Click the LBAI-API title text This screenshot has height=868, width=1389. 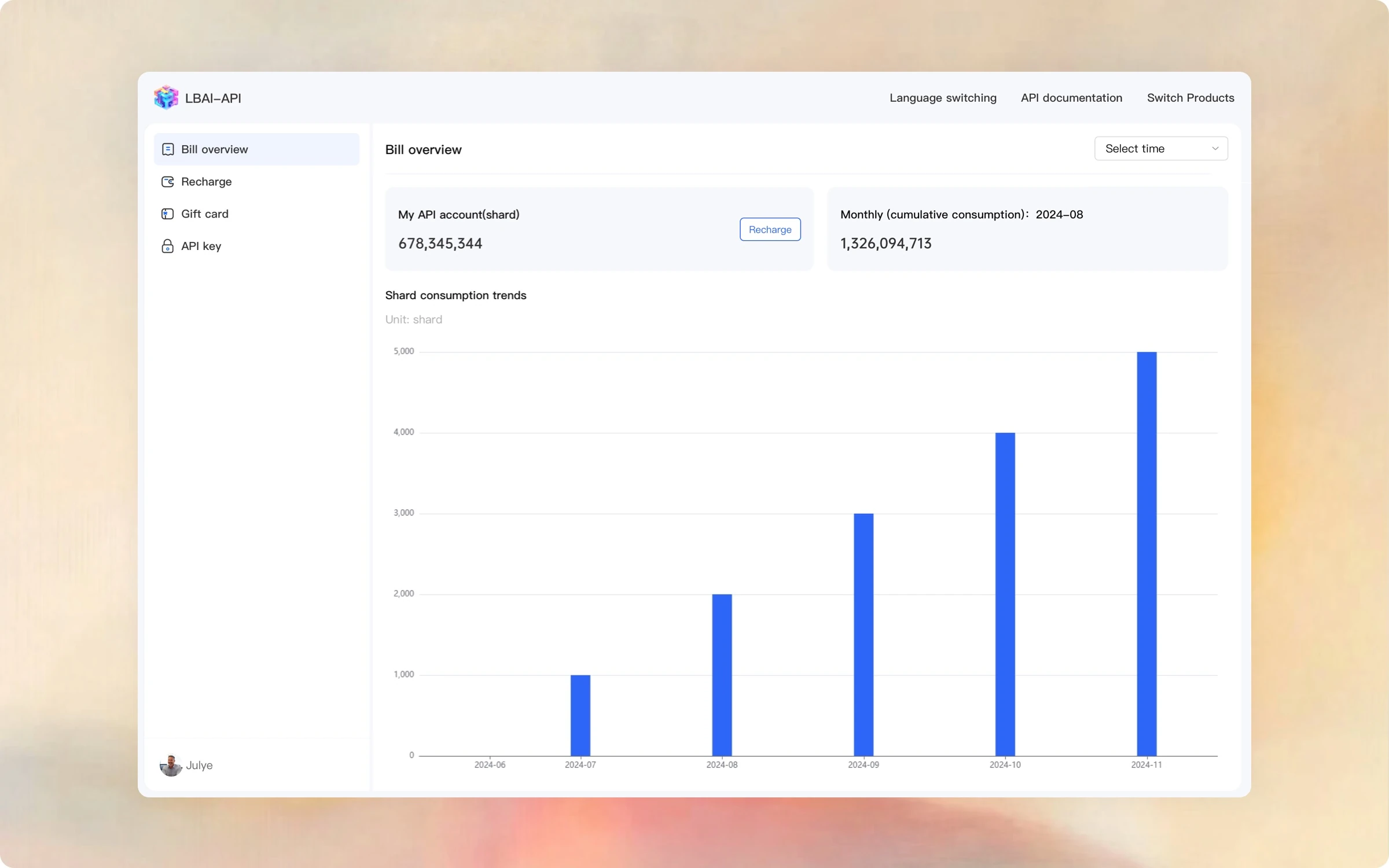tap(213, 98)
